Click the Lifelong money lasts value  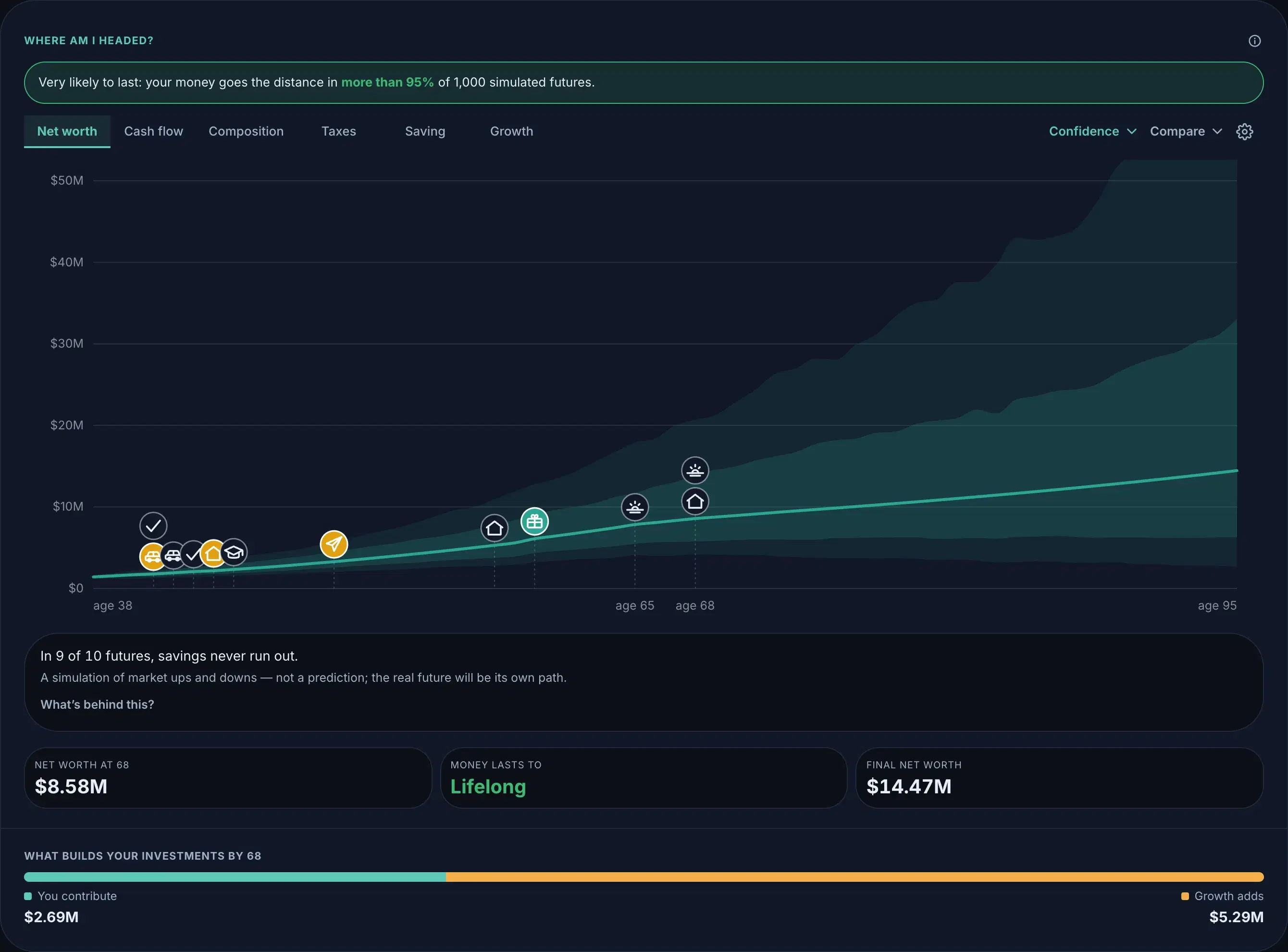coord(488,787)
